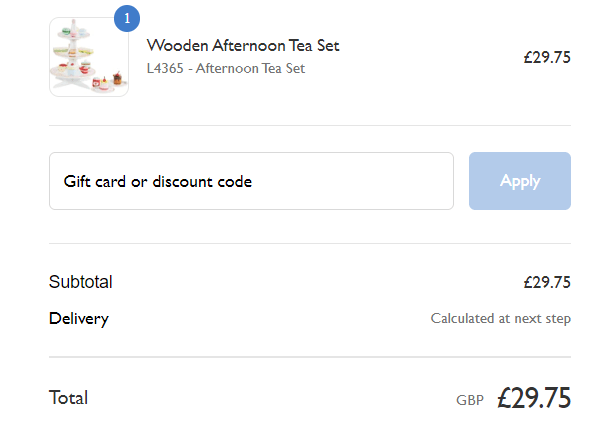
Task: Click the GBP currency indicator
Action: pos(470,400)
